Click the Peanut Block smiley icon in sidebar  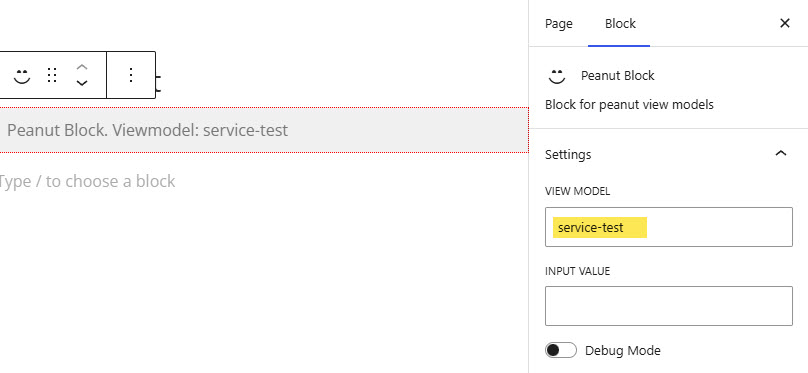tap(557, 76)
